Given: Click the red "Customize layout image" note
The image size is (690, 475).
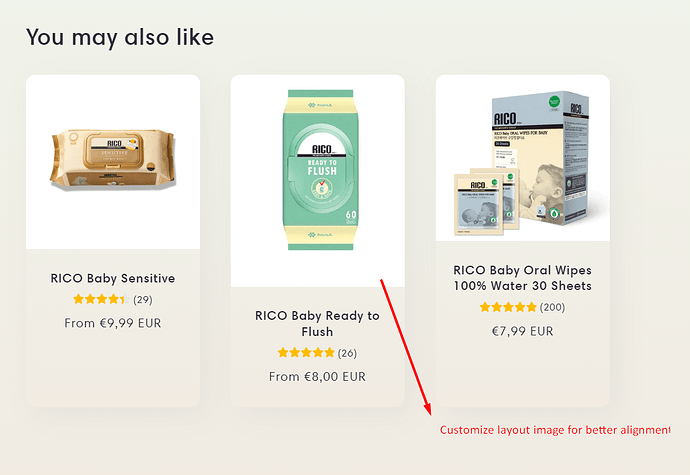Looking at the screenshot, I should tap(556, 430).
